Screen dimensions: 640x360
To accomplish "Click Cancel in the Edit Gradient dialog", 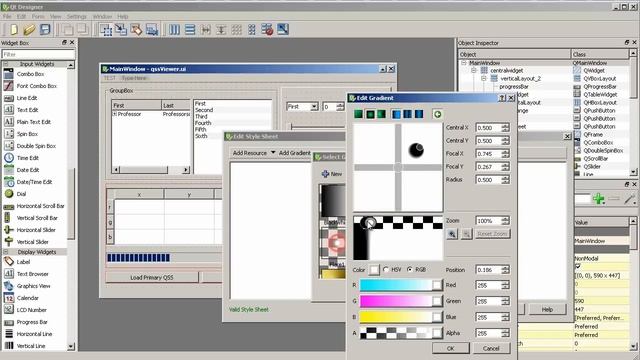I will point(491,348).
